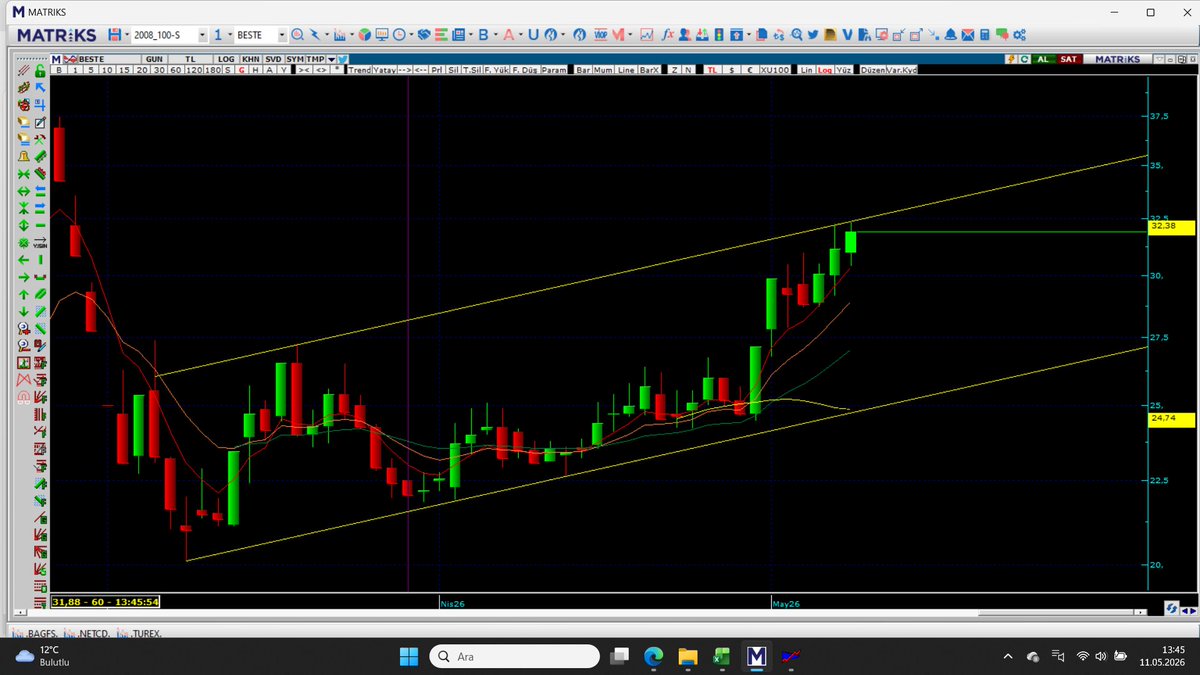The width and height of the screenshot is (1200, 675).
Task: Select the 60 minute period button
Action: click(176, 70)
